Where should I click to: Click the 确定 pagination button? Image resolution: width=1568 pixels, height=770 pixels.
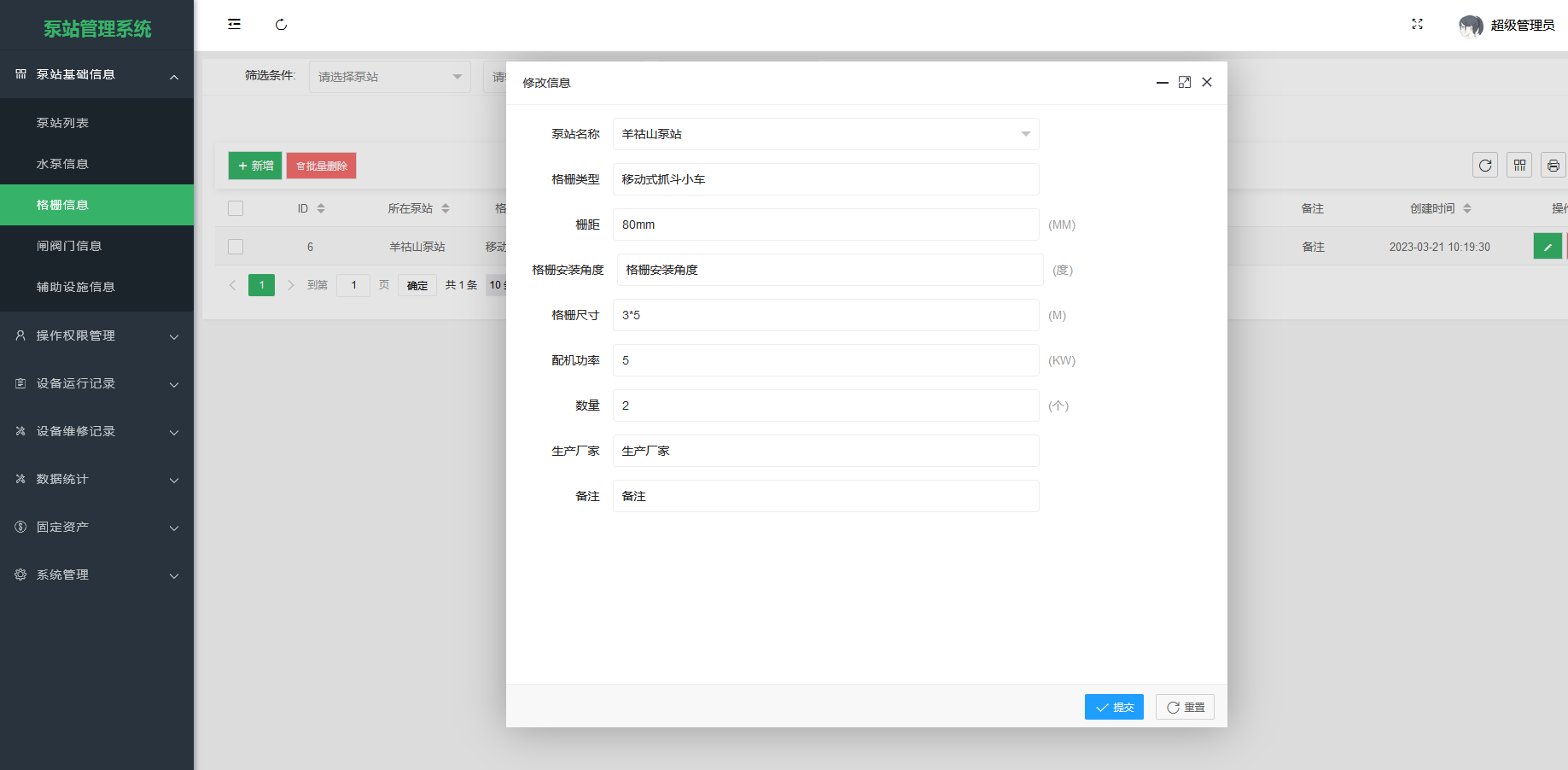click(x=417, y=285)
